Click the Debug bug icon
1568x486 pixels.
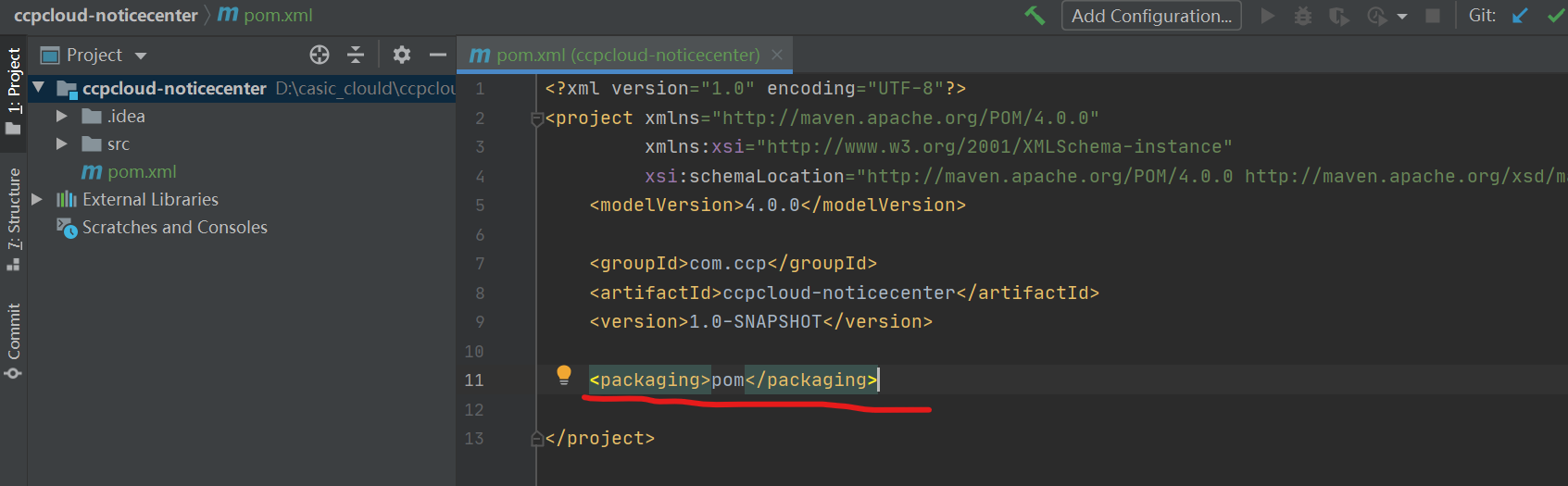point(1303,16)
